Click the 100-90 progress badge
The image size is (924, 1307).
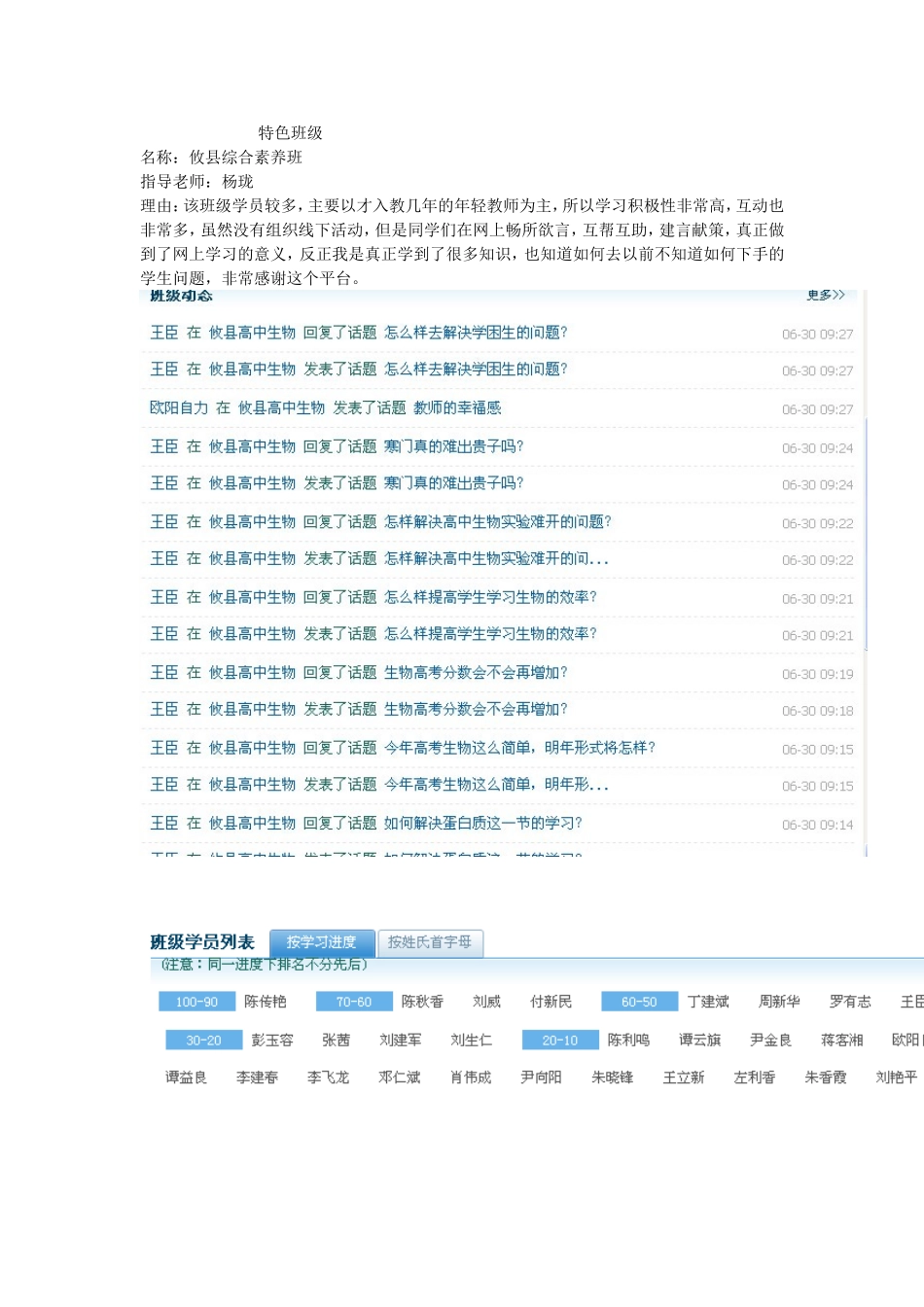(197, 1002)
